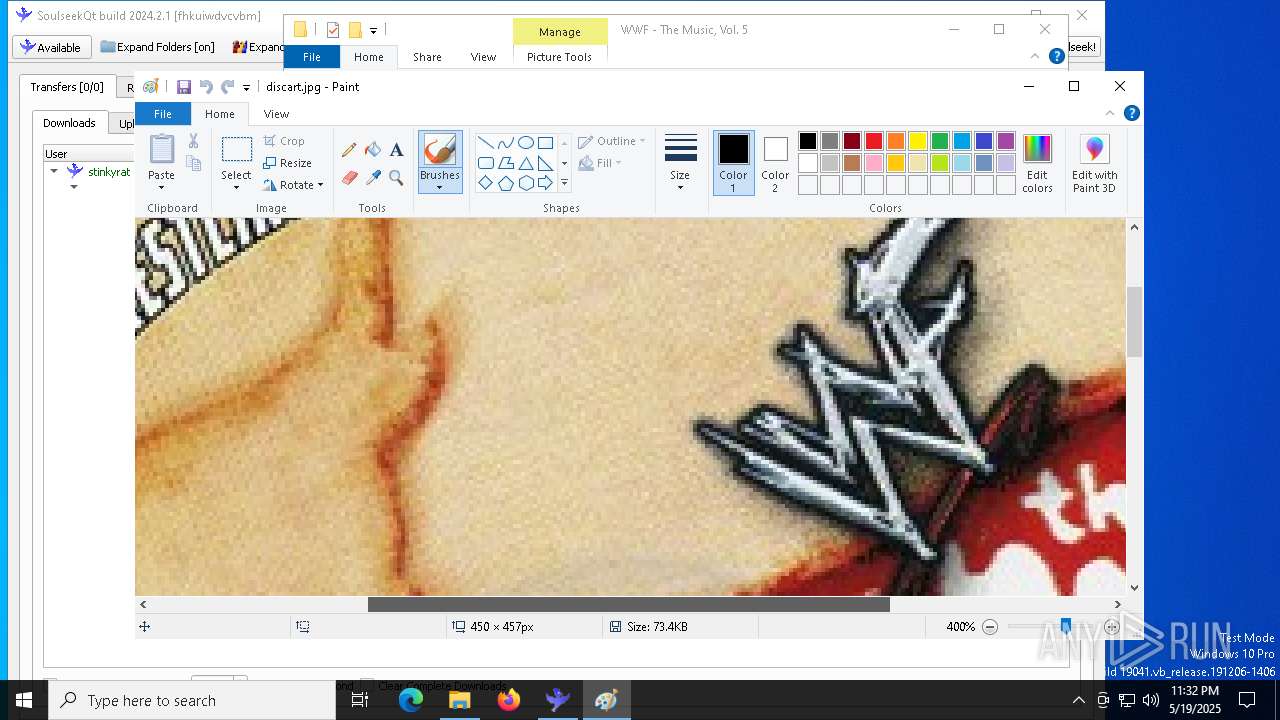Choose the Rectangle shape
The image size is (1280, 720).
click(546, 142)
